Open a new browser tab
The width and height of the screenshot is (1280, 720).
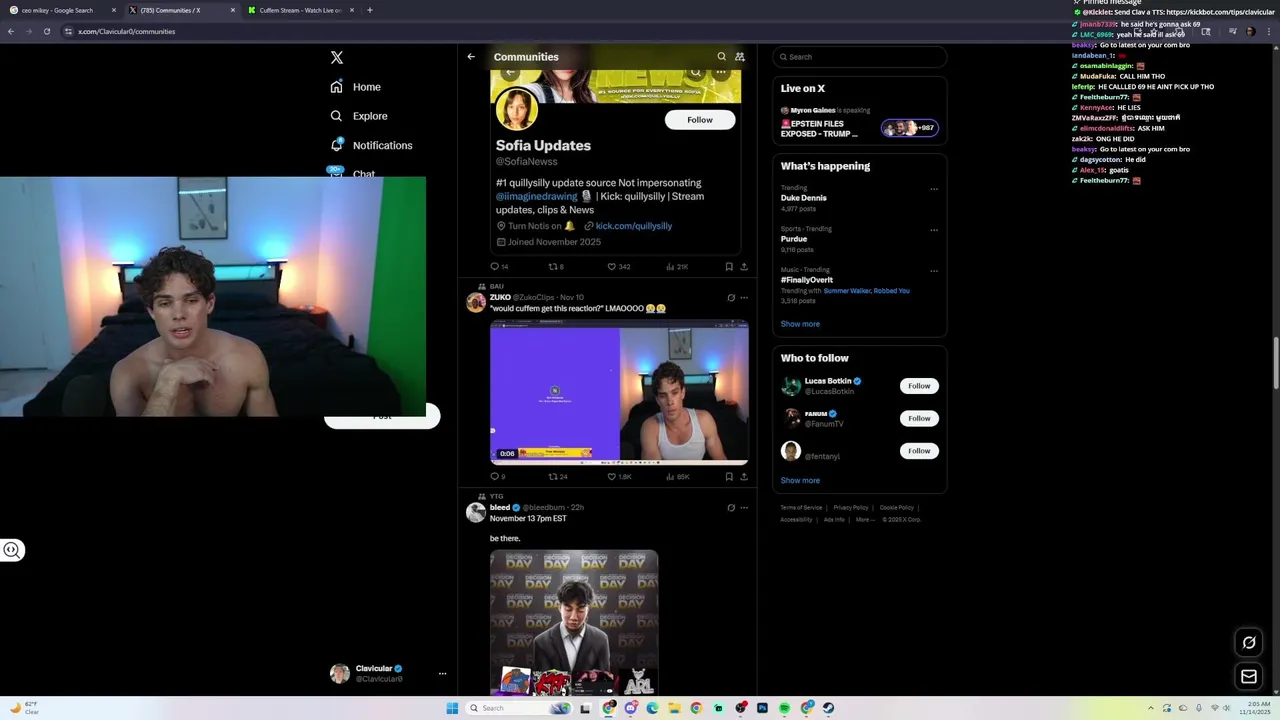pyautogui.click(x=370, y=10)
